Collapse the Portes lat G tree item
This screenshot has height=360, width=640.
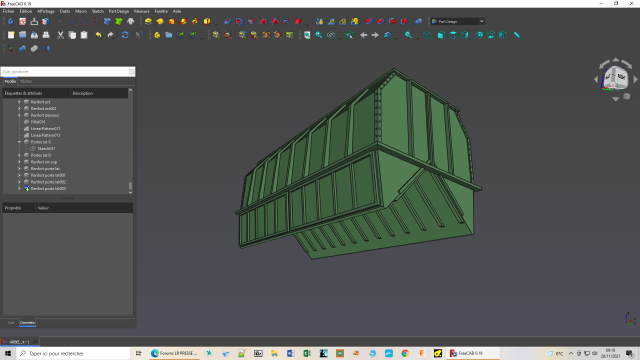point(19,142)
